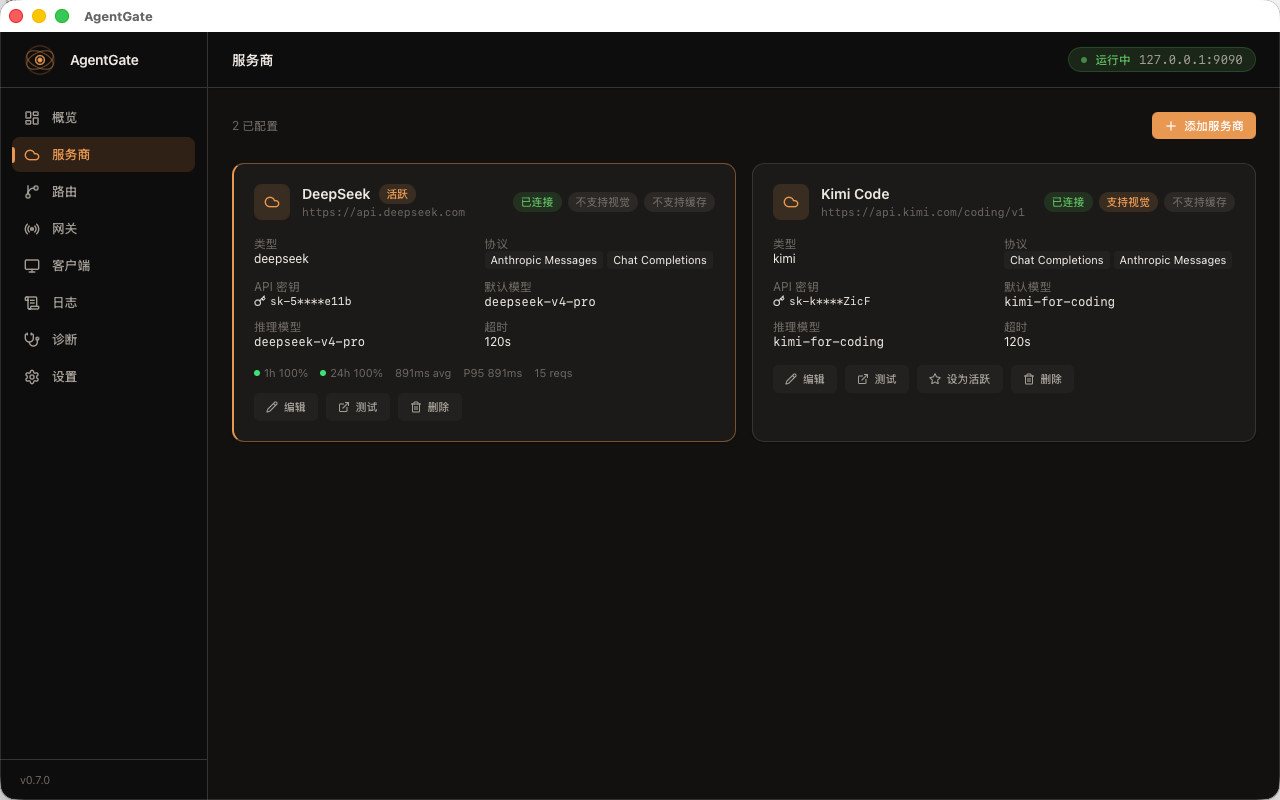Screen dimensions: 1280x800
Task: Go to the 路由 section
Action: (x=103, y=192)
